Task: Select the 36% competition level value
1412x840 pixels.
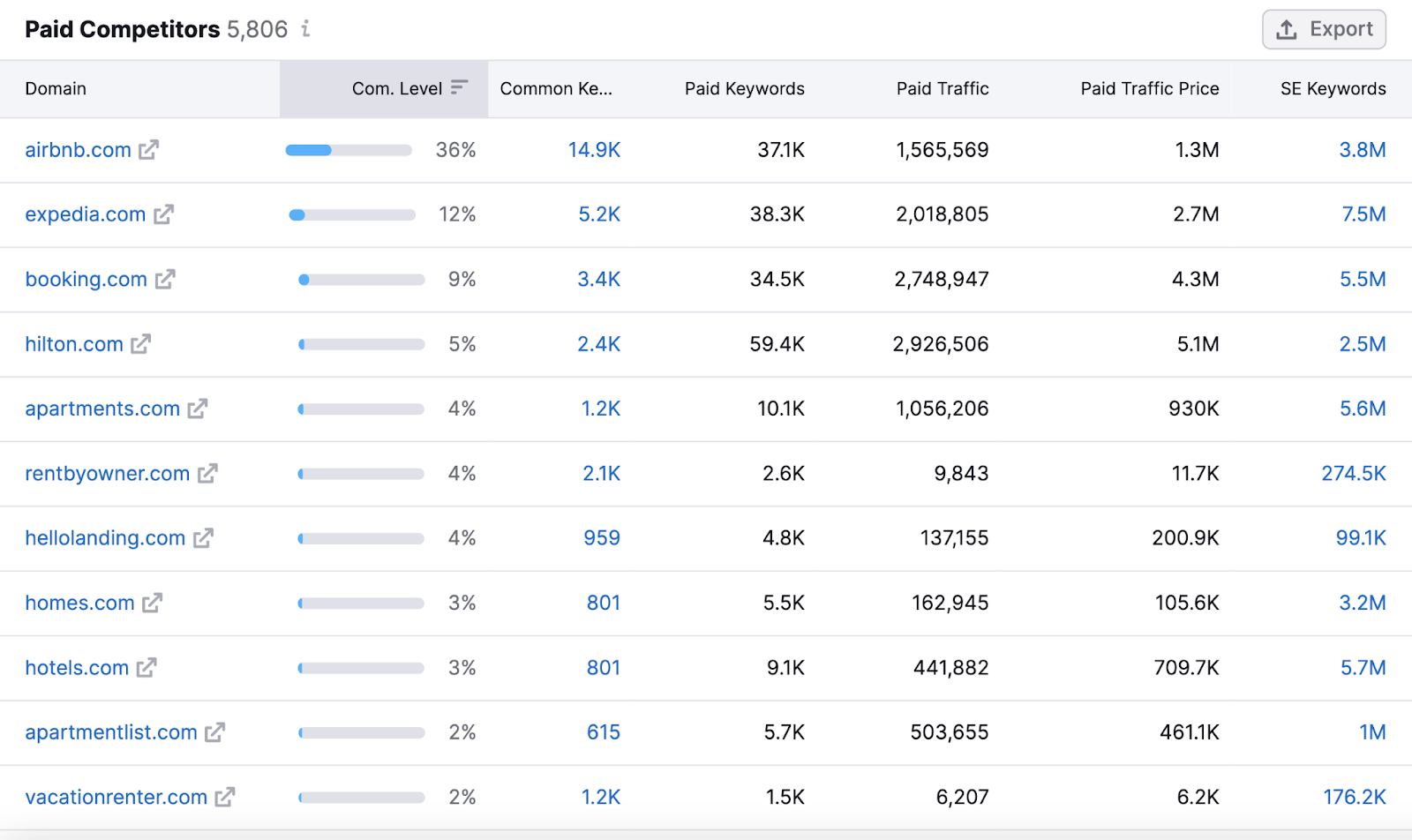Action: coord(455,150)
